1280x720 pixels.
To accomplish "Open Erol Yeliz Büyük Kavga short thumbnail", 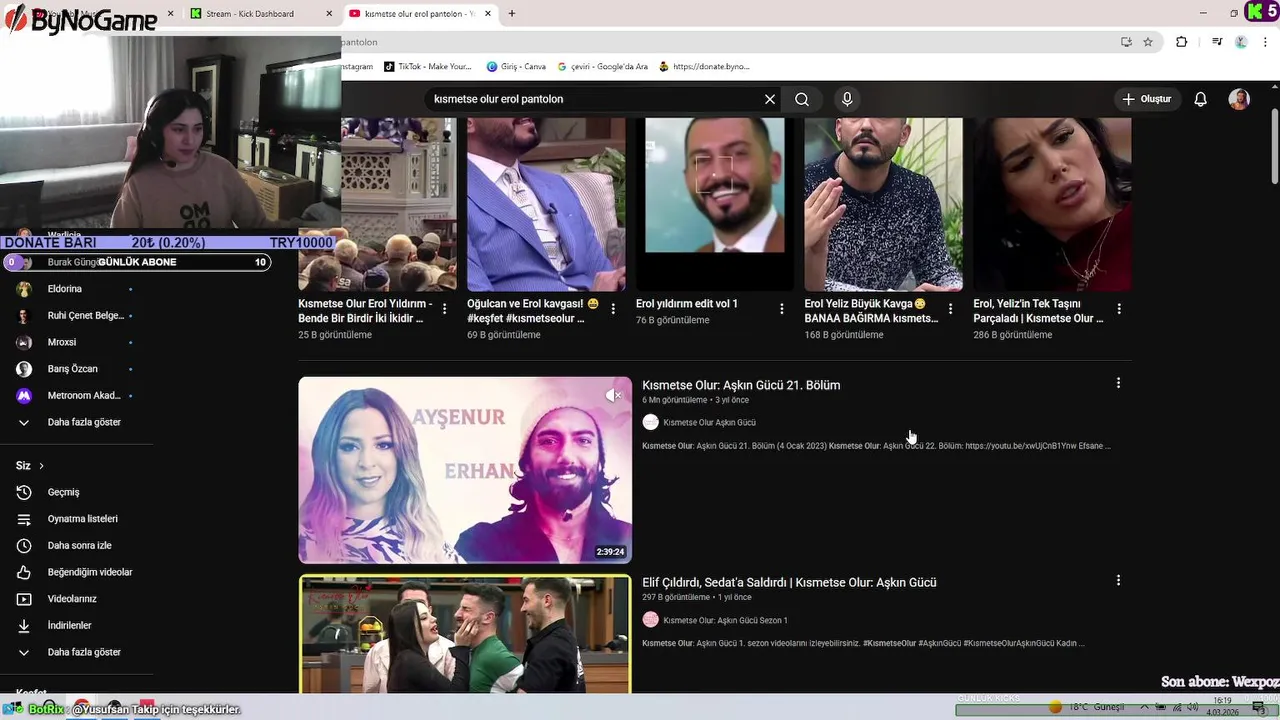I will 884,204.
